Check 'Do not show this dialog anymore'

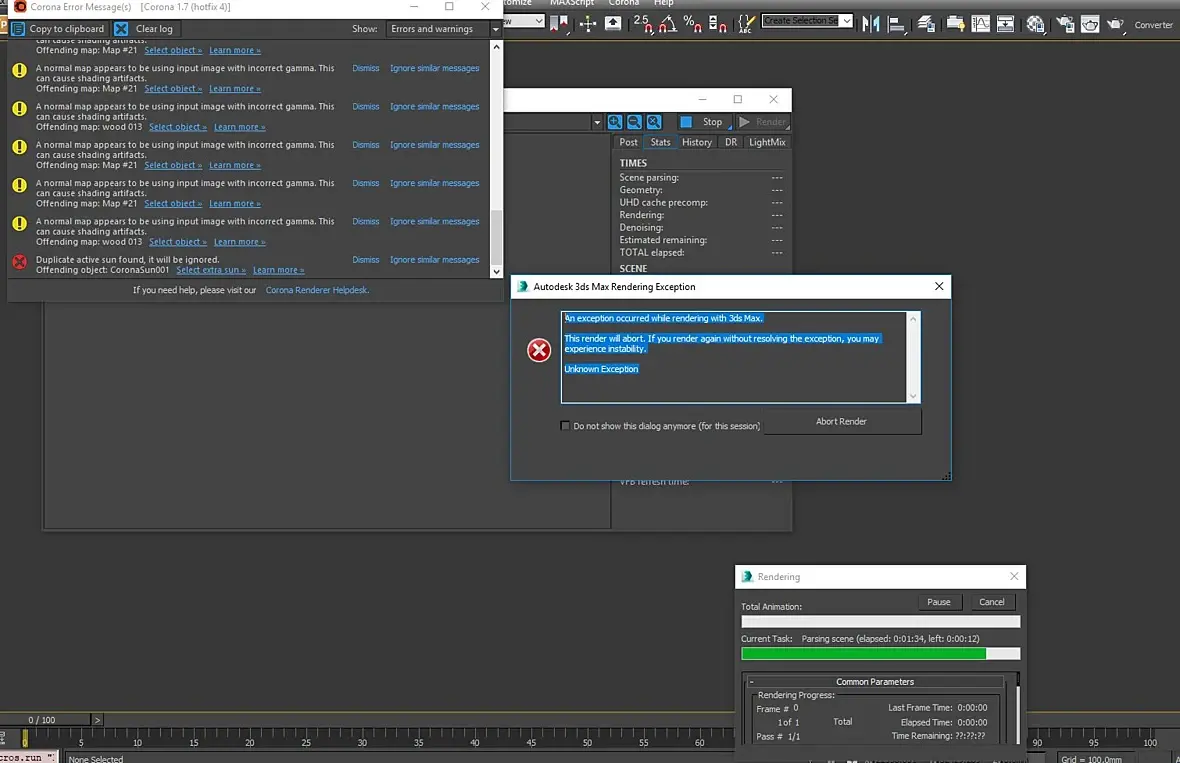click(566, 426)
